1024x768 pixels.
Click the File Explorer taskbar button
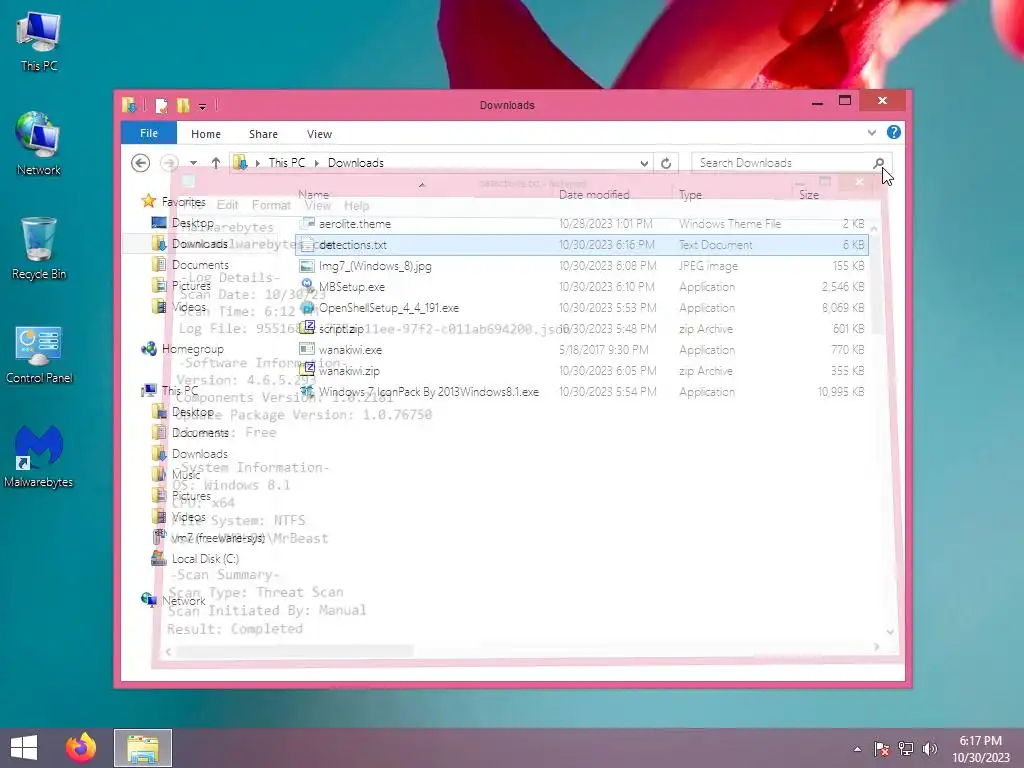(143, 748)
